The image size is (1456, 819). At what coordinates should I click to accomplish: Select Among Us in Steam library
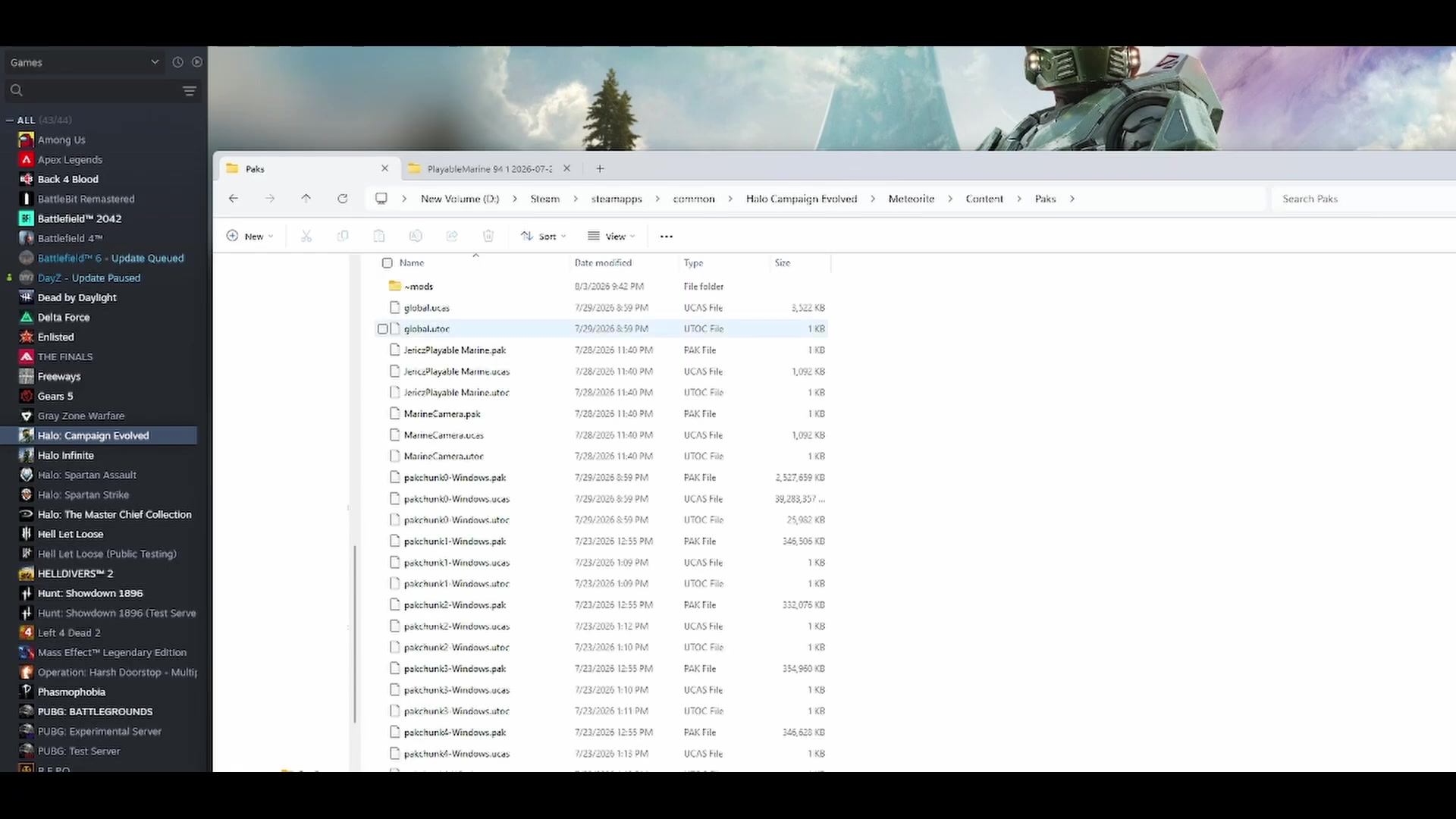click(61, 140)
